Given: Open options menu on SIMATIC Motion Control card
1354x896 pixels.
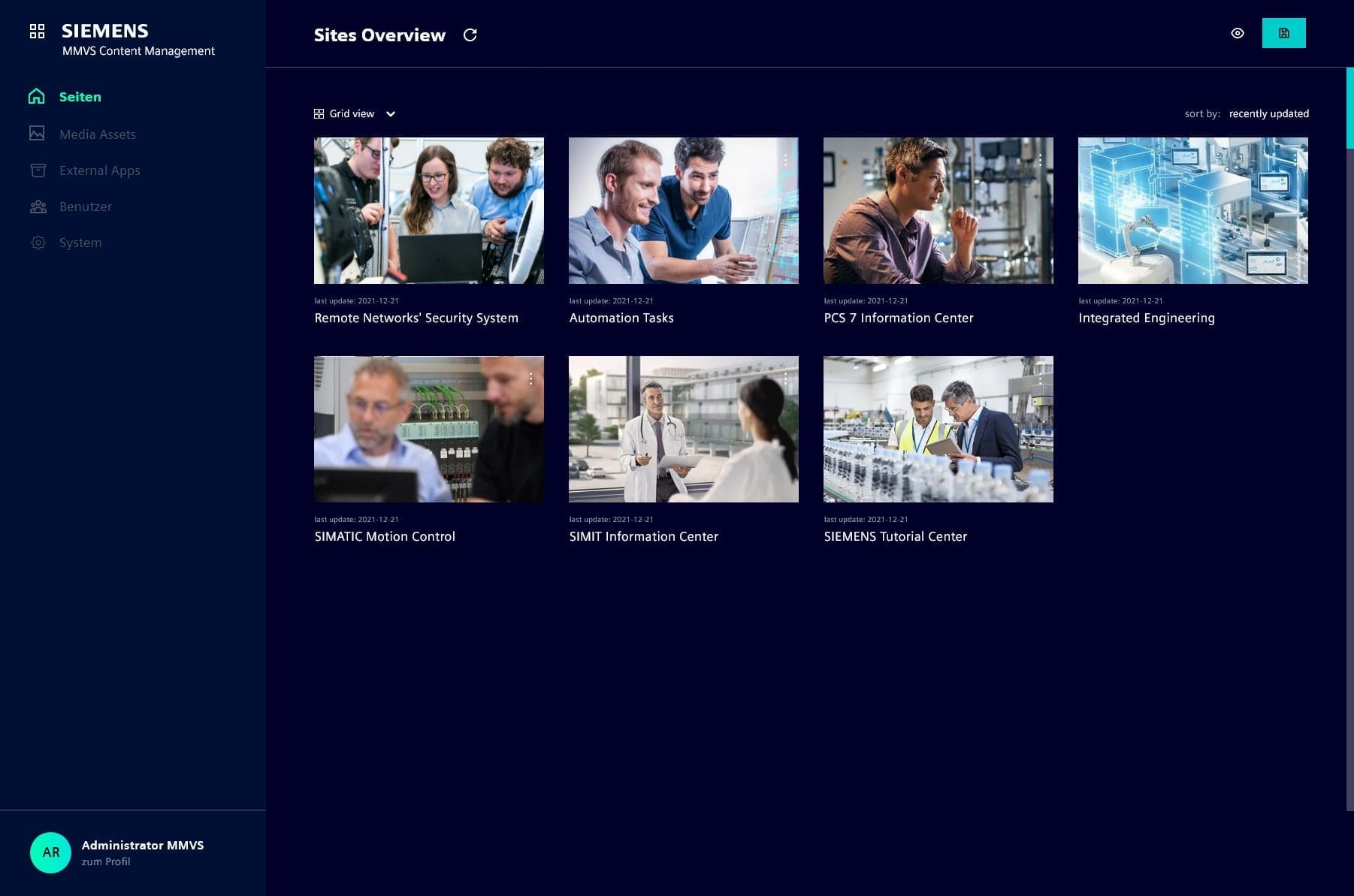Looking at the screenshot, I should (x=530, y=379).
